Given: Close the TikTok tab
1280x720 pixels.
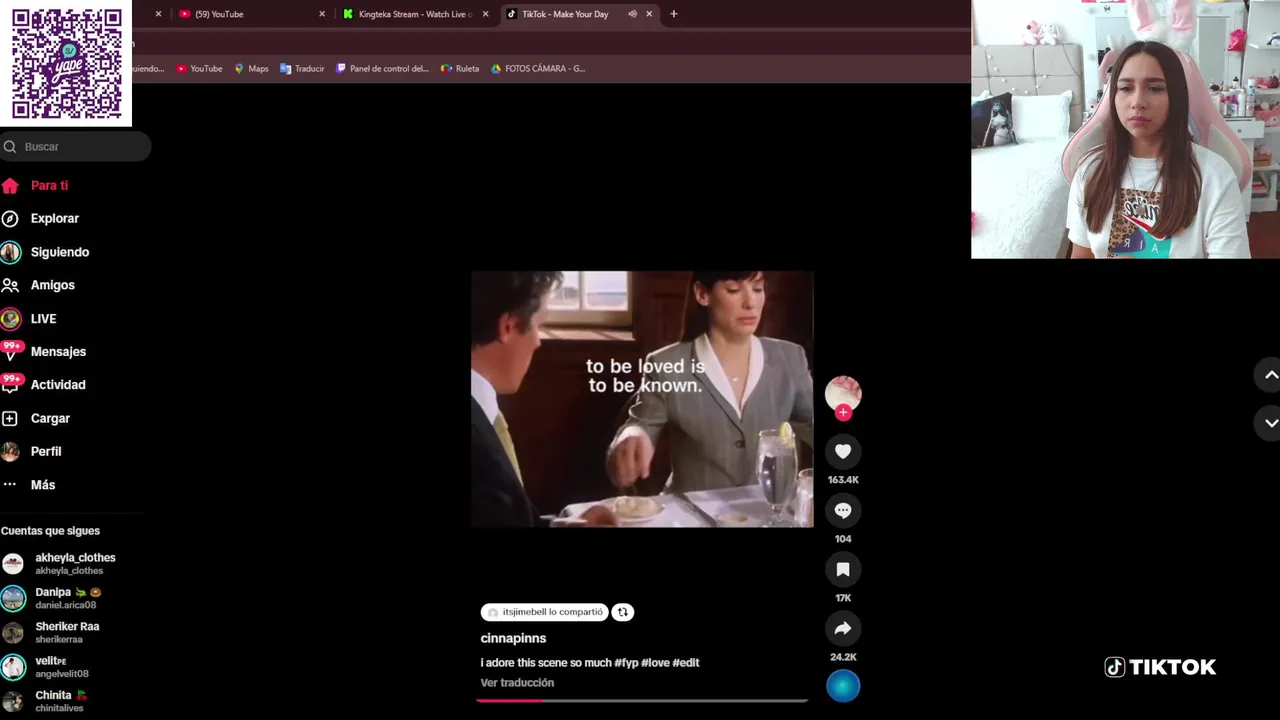Looking at the screenshot, I should pos(649,14).
